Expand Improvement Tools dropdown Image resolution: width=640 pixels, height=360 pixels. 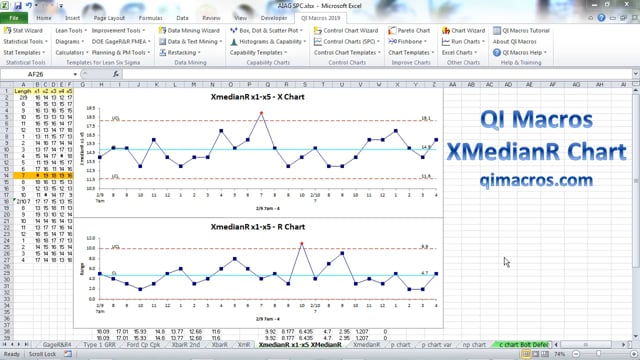point(118,31)
